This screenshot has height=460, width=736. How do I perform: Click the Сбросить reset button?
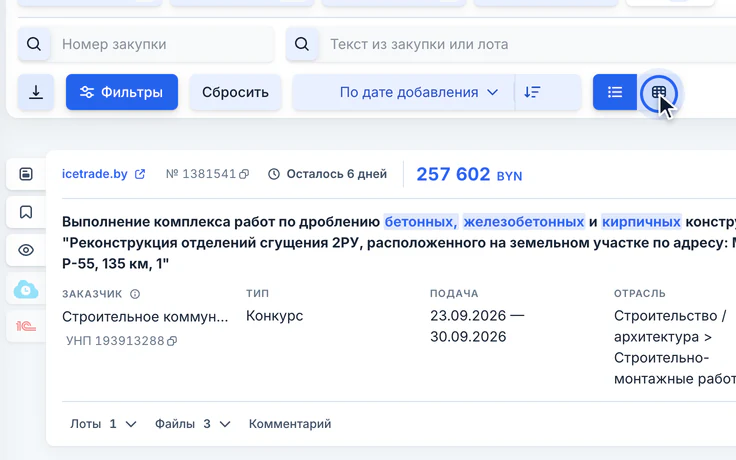[235, 92]
